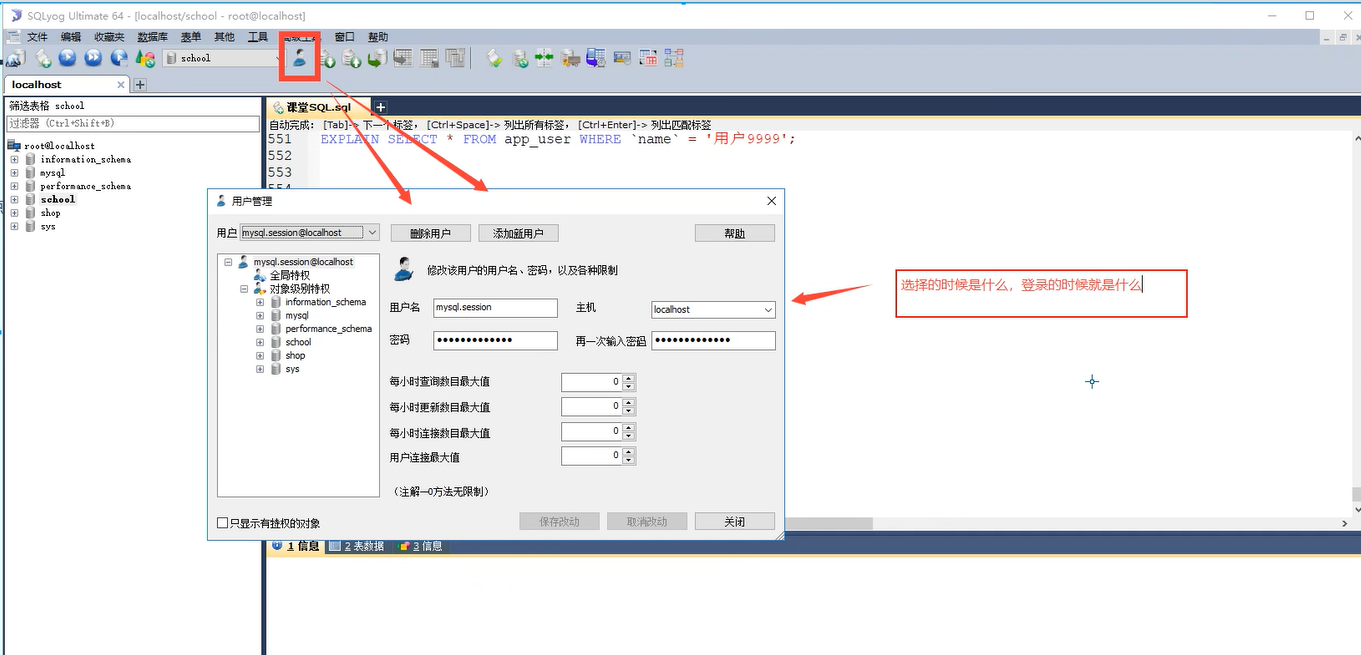Click the green opposing arrows sync icon

click(543, 58)
